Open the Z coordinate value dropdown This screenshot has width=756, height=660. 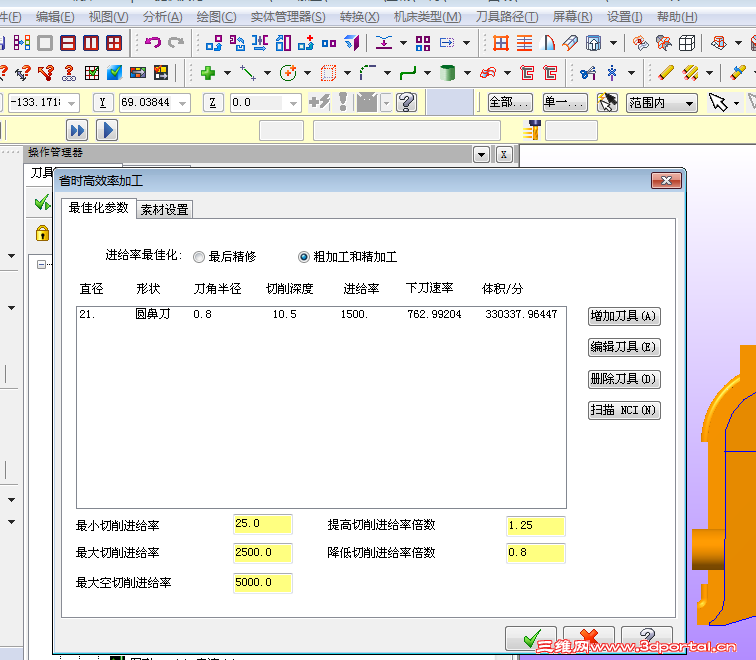(x=293, y=103)
